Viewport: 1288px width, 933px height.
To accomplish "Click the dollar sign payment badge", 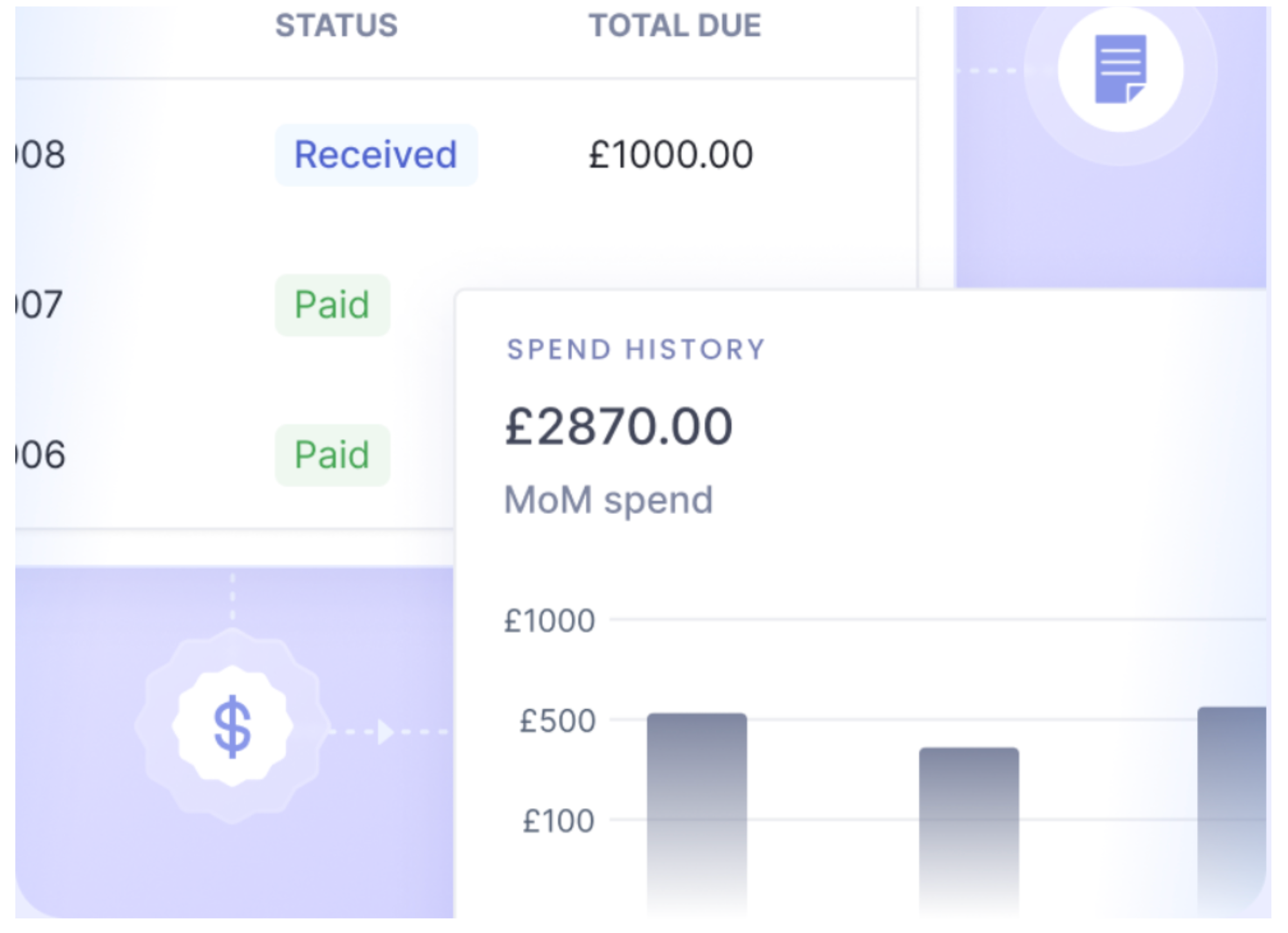I will (232, 726).
